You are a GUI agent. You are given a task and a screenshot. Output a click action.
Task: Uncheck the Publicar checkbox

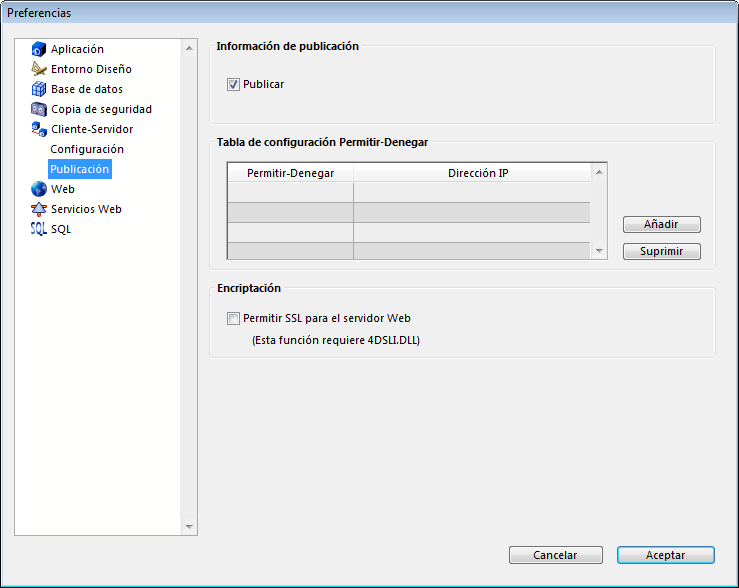pos(233,84)
